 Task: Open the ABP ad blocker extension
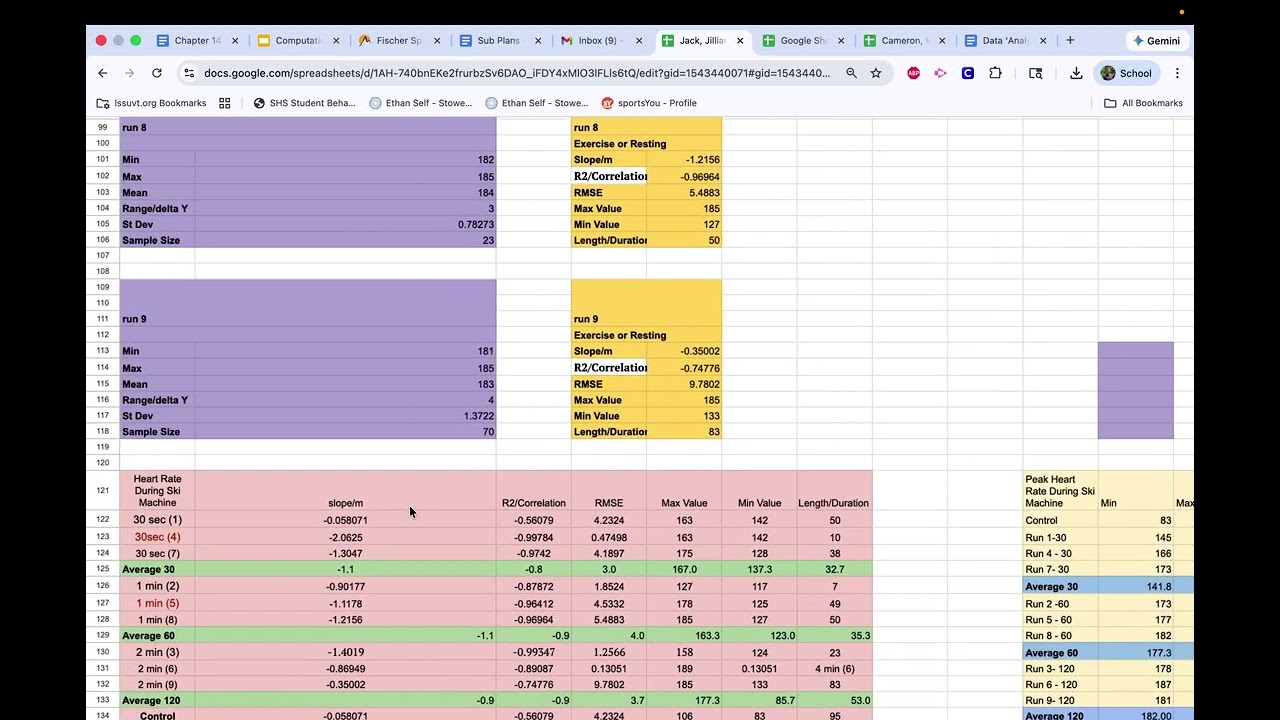pos(913,73)
